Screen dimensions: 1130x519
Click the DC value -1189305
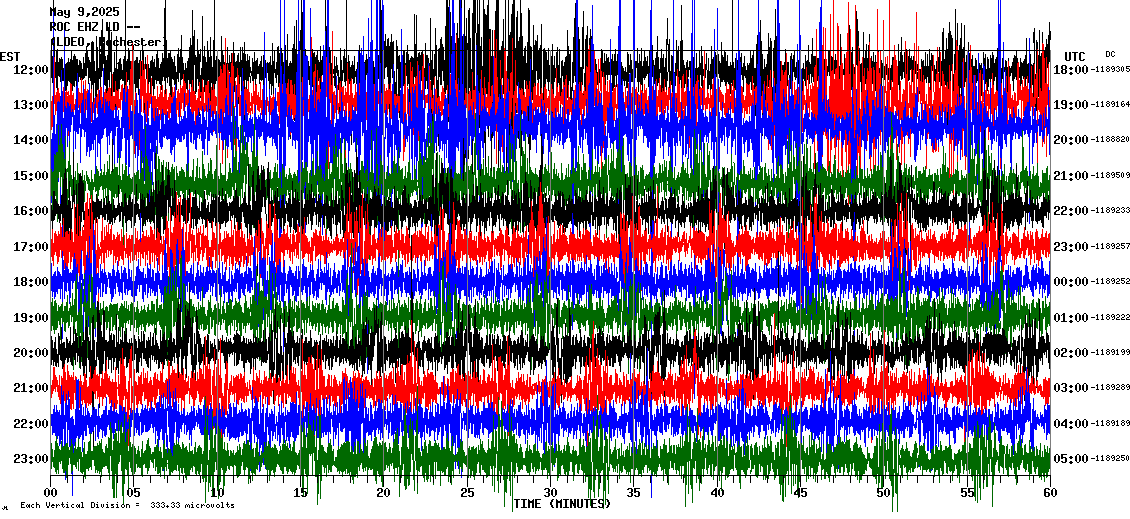[x=1110, y=69]
